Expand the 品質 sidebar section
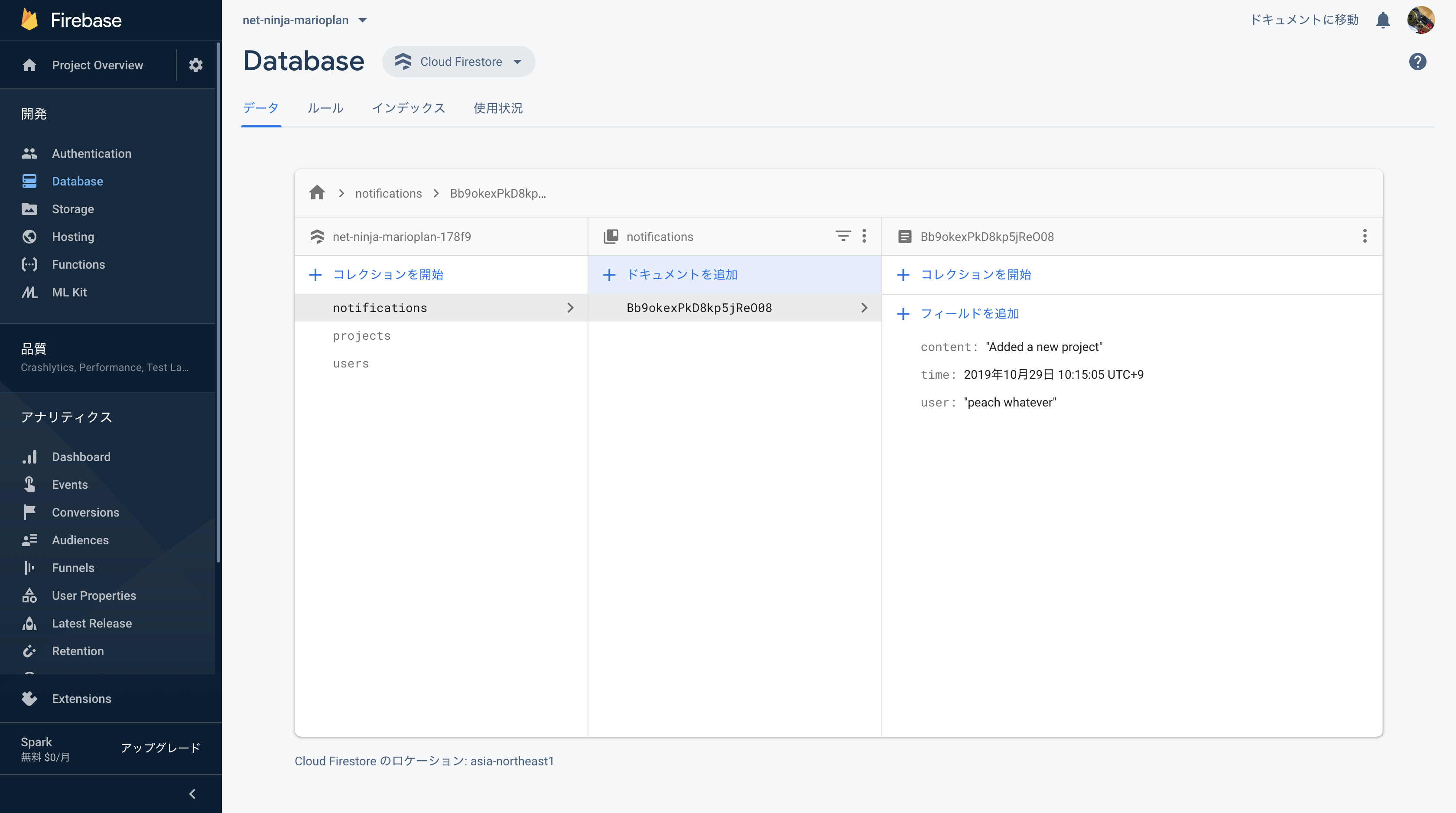This screenshot has height=813, width=1456. pos(107,358)
